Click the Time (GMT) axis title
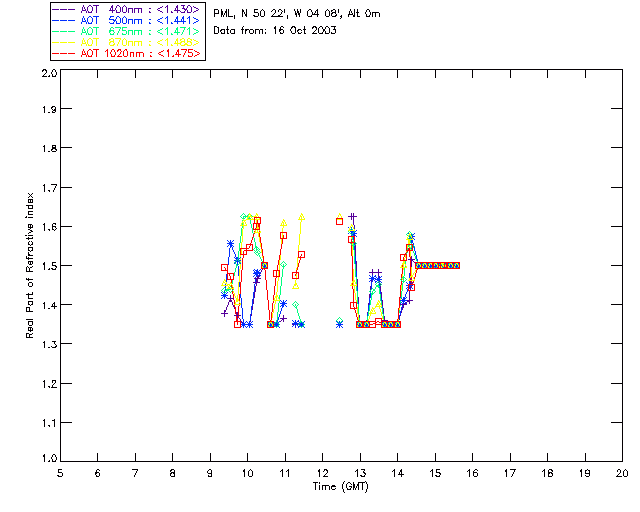 click(x=340, y=487)
